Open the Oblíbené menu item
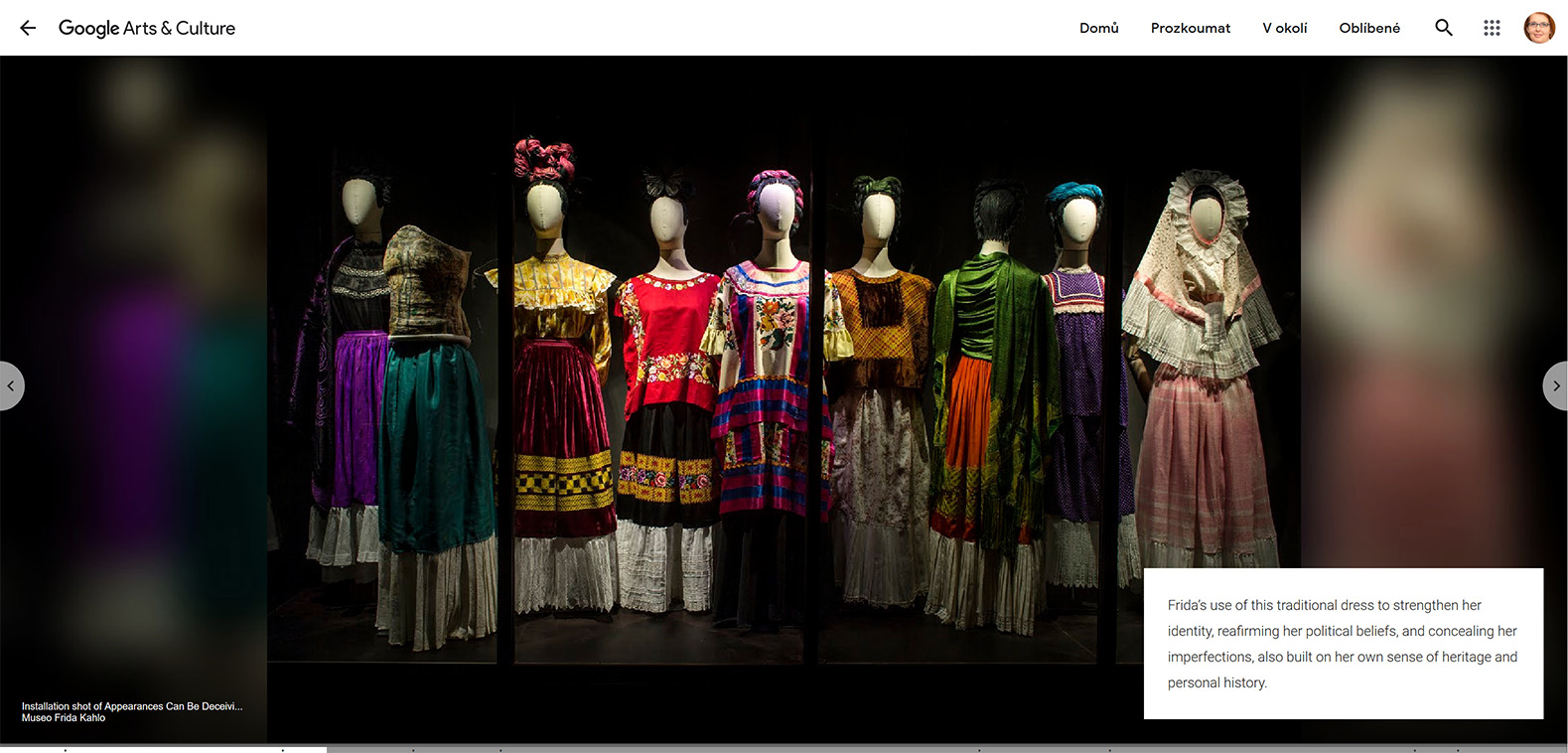Viewport: 1568px width, 753px height. [1369, 28]
